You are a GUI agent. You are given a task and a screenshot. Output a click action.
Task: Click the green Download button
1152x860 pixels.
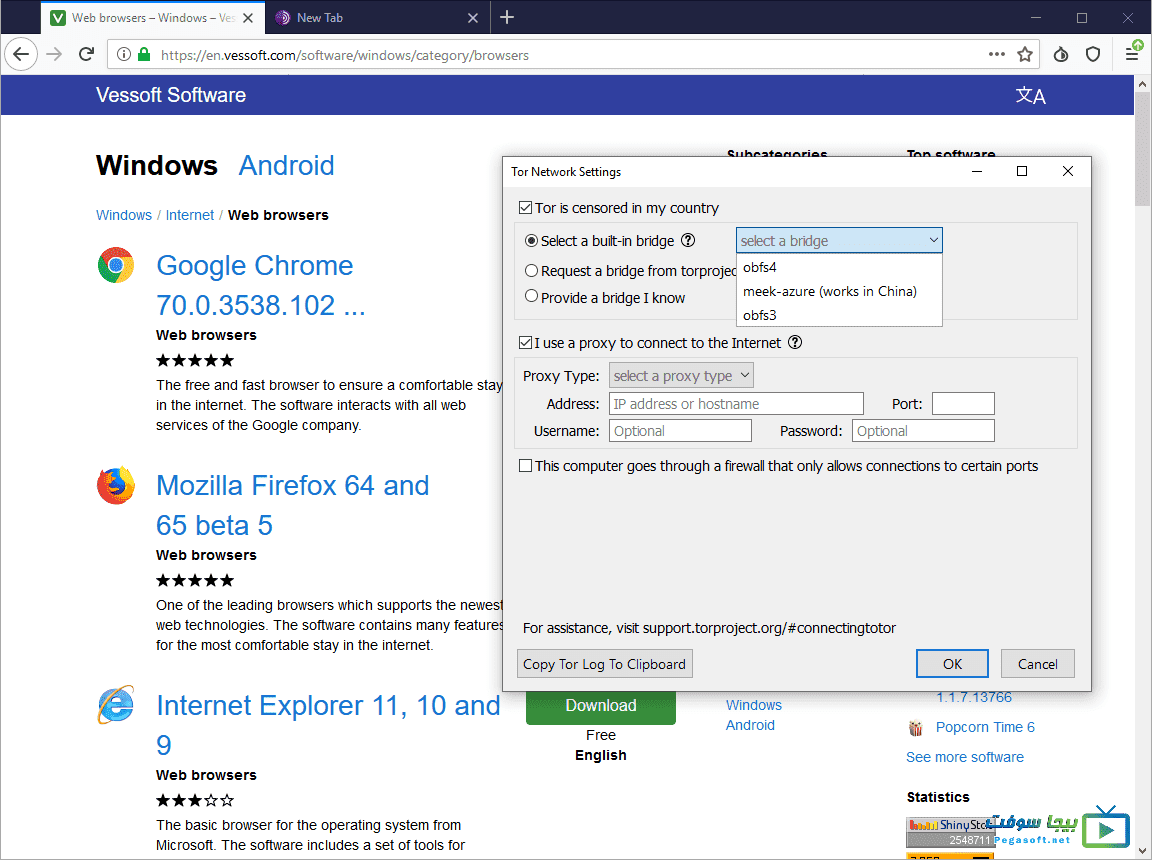coord(601,707)
